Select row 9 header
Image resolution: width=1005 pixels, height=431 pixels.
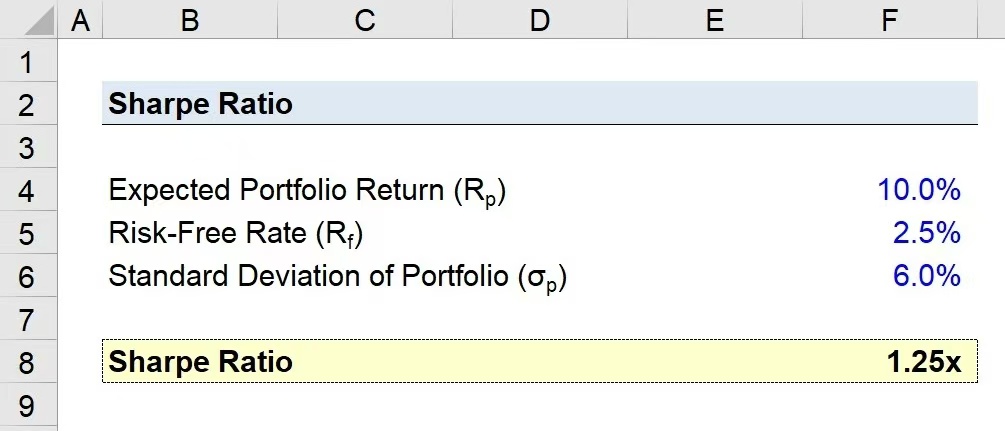pyautogui.click(x=29, y=404)
